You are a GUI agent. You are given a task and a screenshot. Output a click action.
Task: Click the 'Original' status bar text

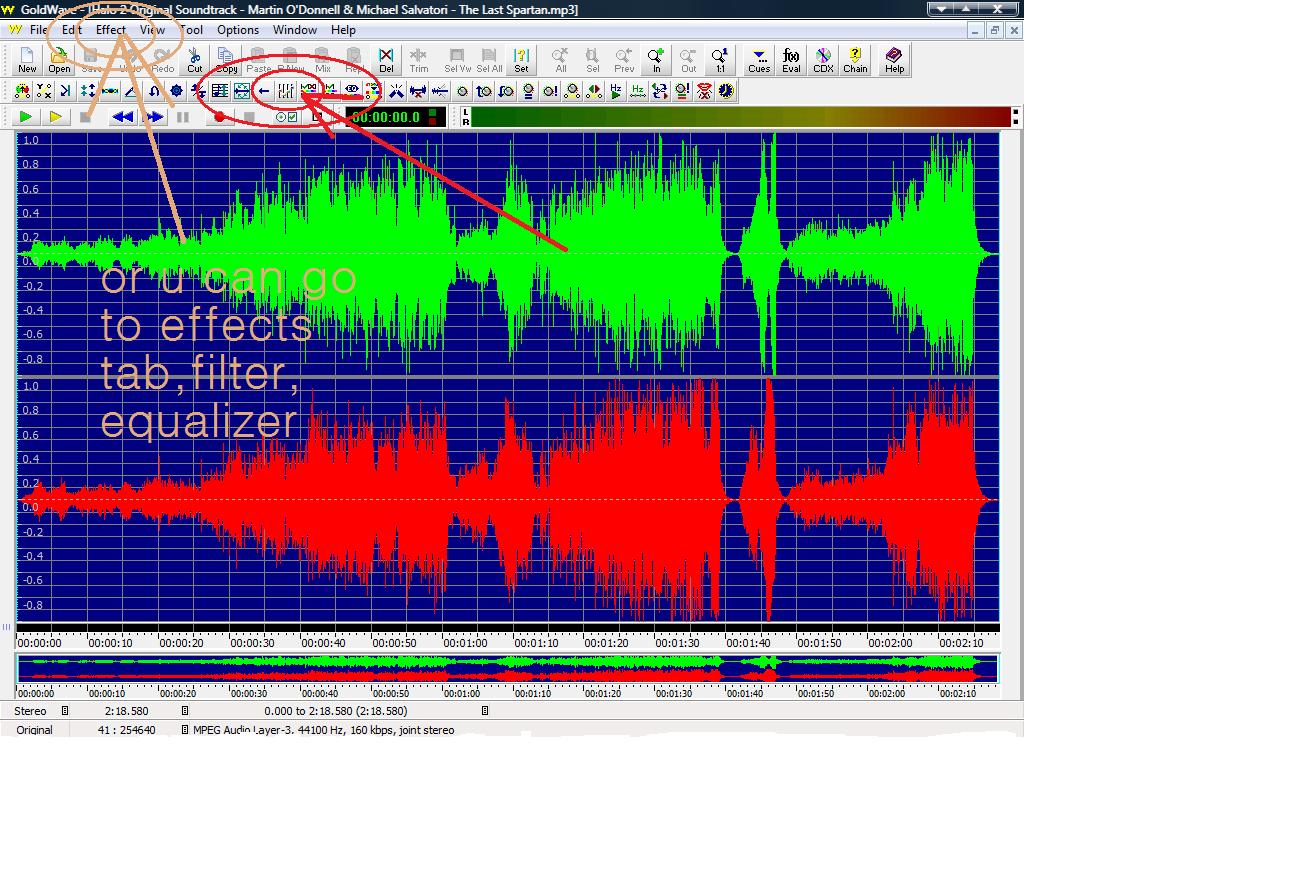(x=34, y=730)
